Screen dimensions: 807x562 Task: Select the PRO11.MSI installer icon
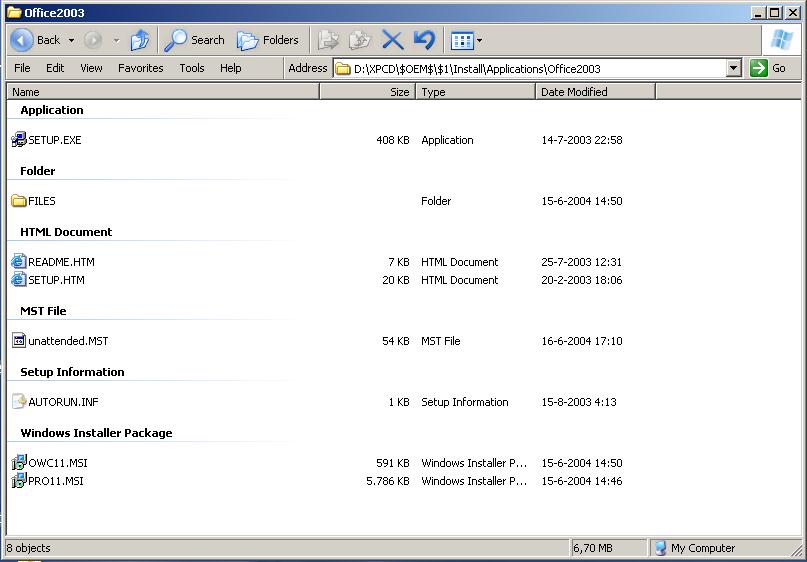19,480
